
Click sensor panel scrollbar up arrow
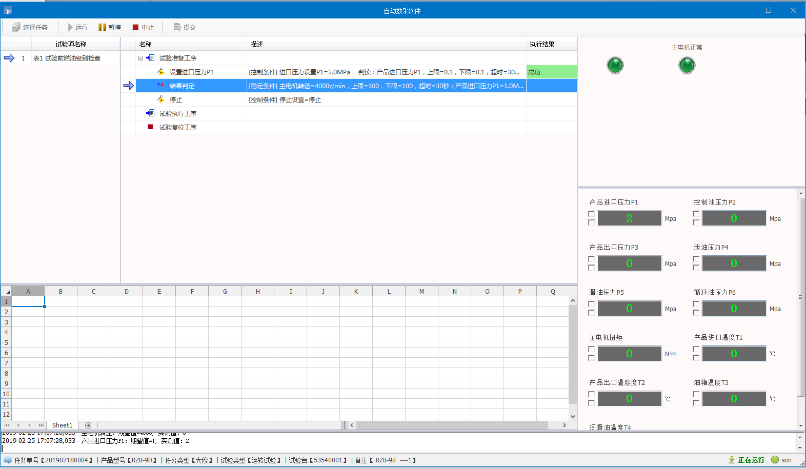(x=800, y=193)
